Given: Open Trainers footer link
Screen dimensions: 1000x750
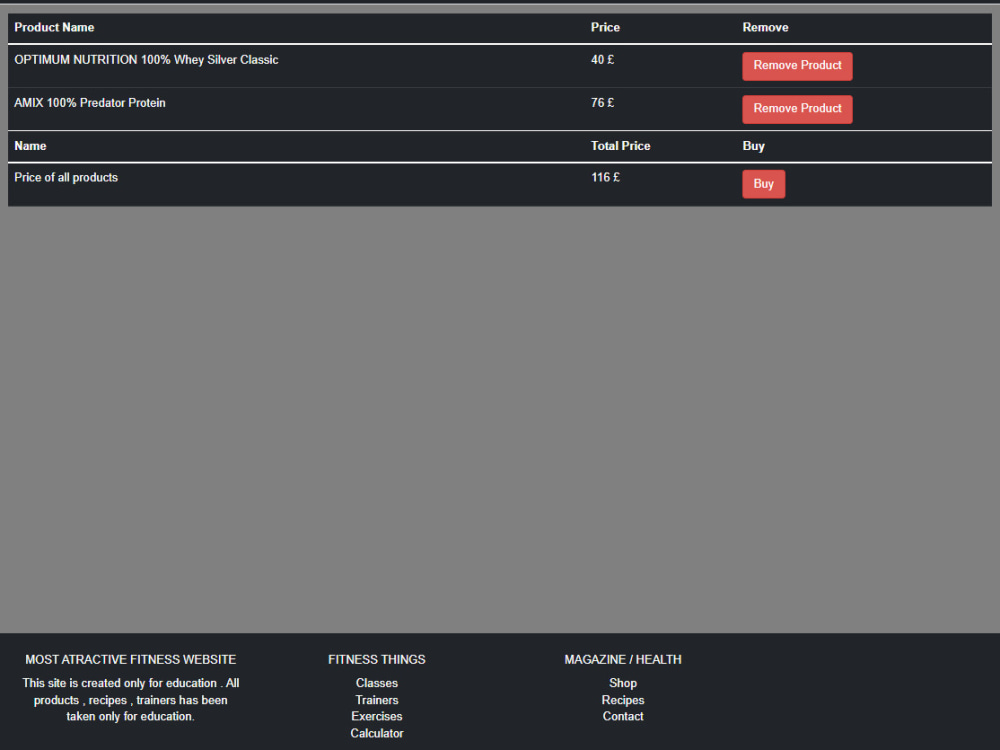Looking at the screenshot, I should pos(376,700).
